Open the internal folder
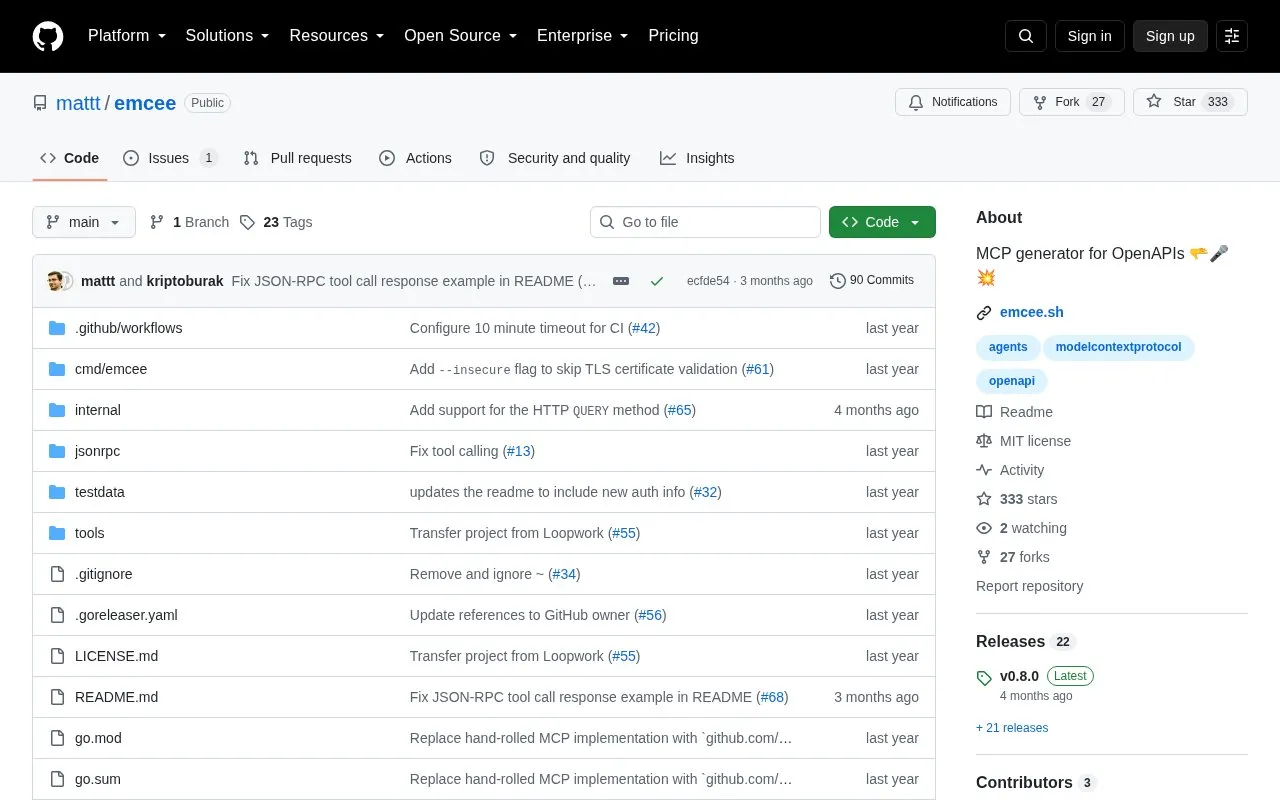 pos(98,410)
